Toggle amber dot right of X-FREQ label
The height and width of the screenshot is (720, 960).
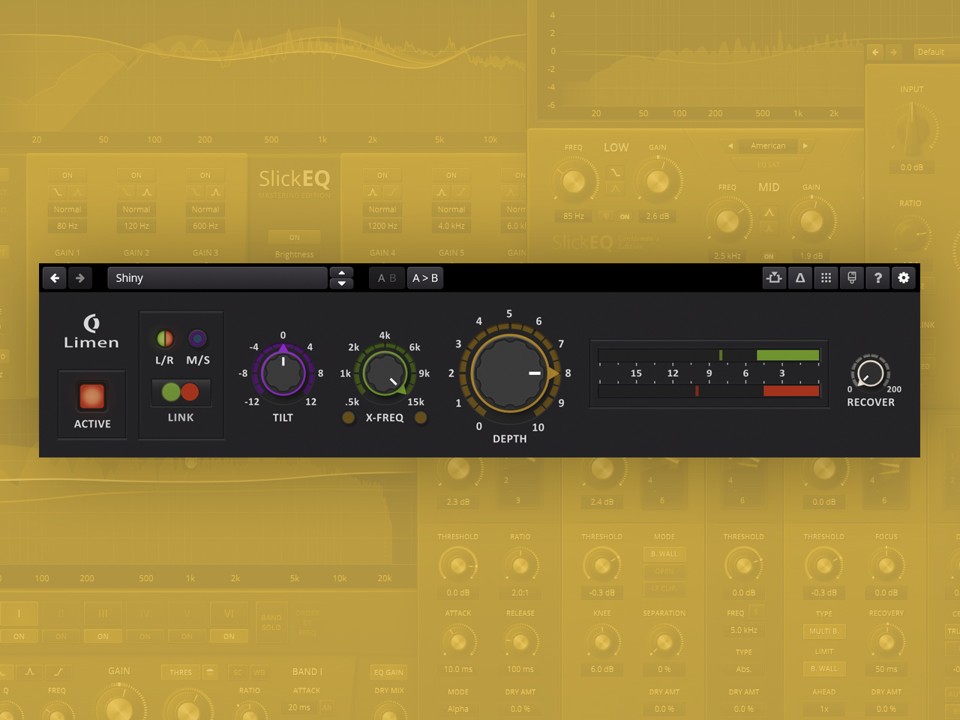tap(421, 418)
